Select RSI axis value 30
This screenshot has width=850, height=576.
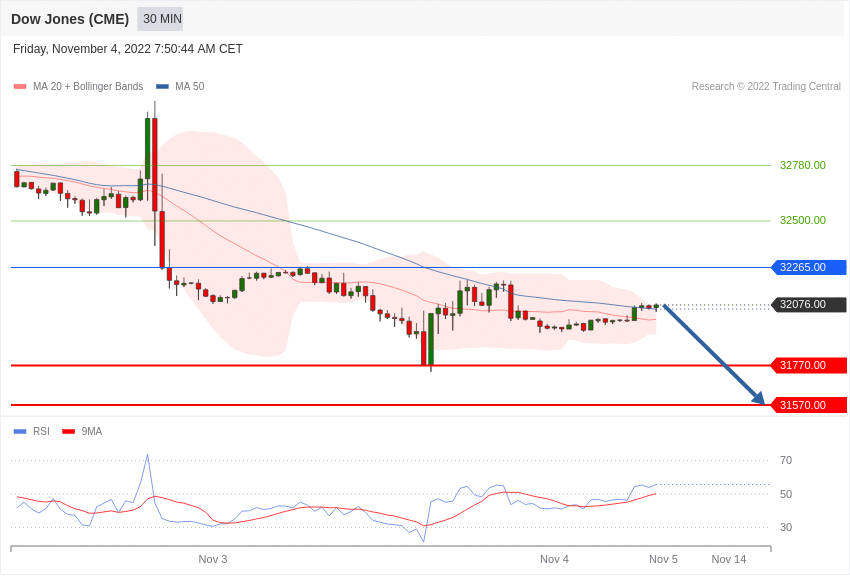tap(786, 527)
